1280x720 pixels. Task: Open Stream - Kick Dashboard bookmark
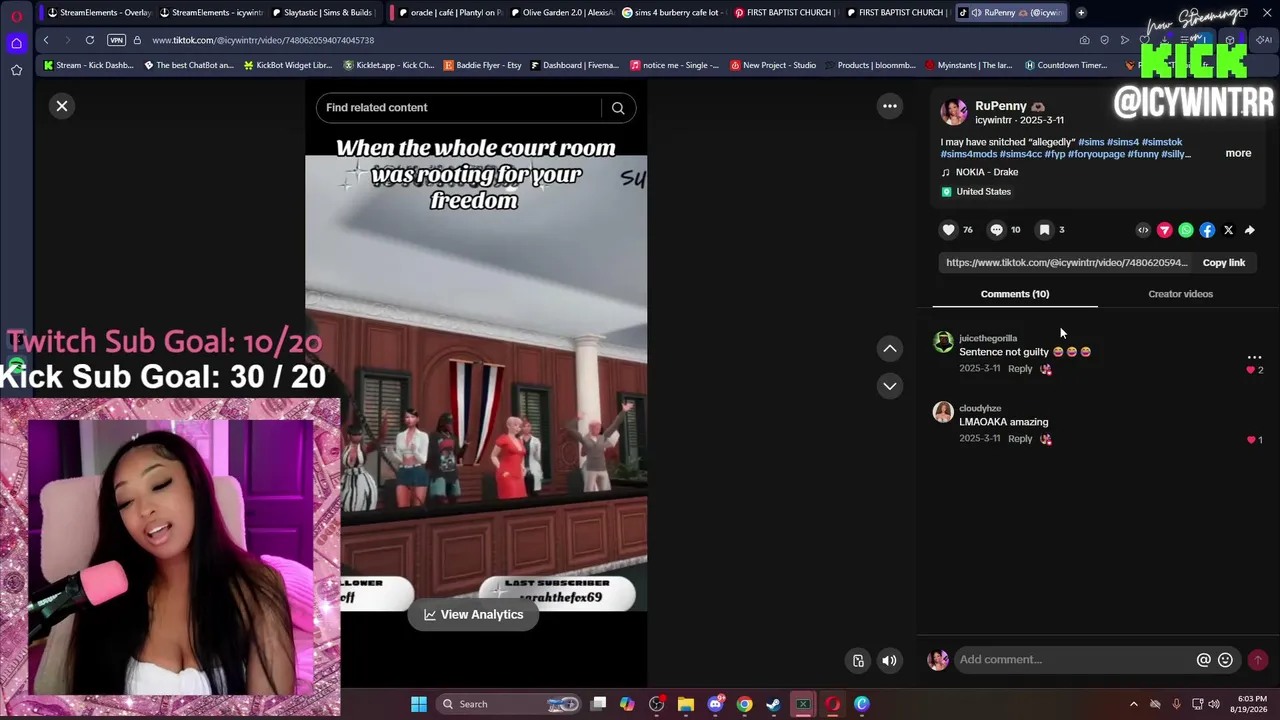click(88, 66)
